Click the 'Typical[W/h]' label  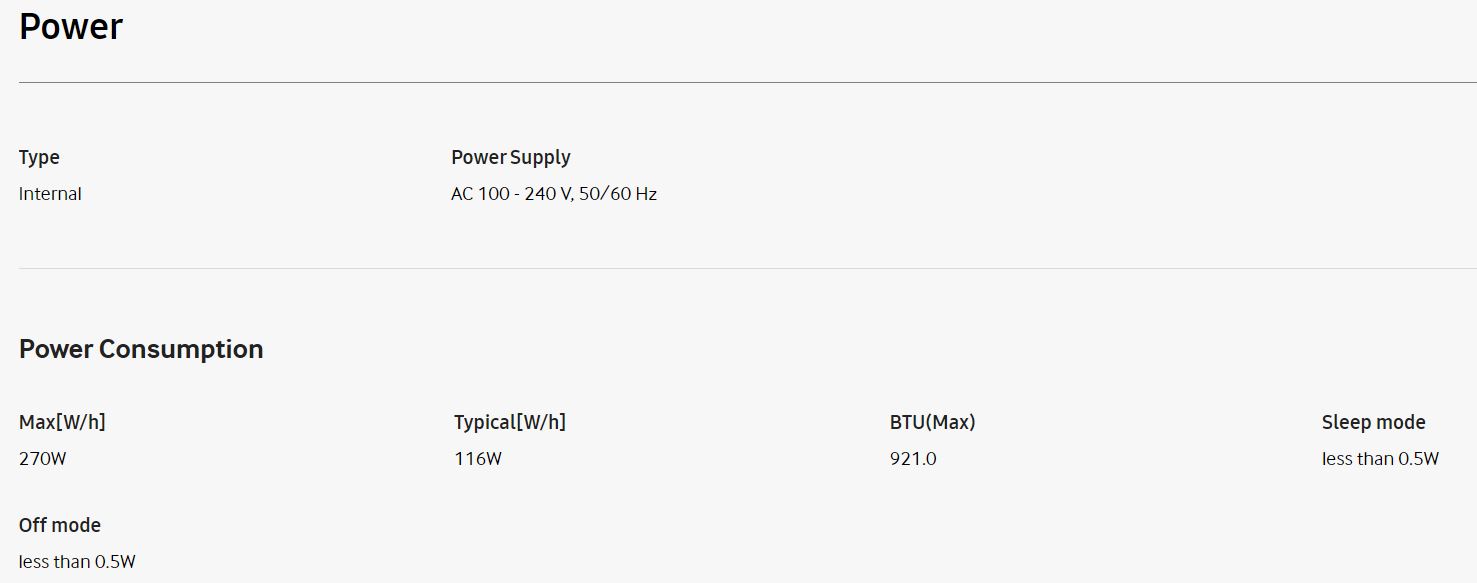coord(509,422)
